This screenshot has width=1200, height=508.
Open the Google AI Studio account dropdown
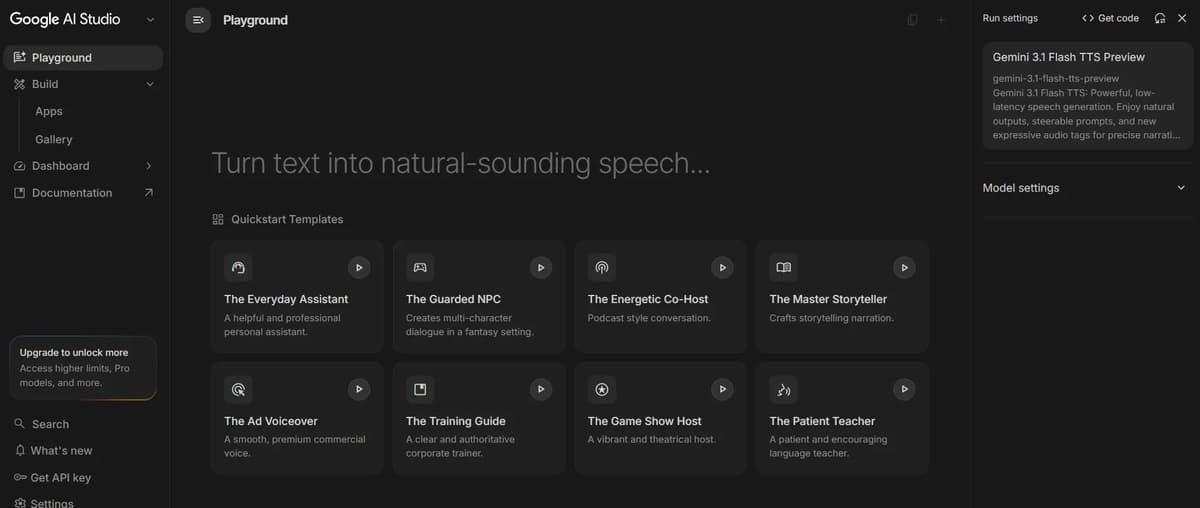click(150, 19)
